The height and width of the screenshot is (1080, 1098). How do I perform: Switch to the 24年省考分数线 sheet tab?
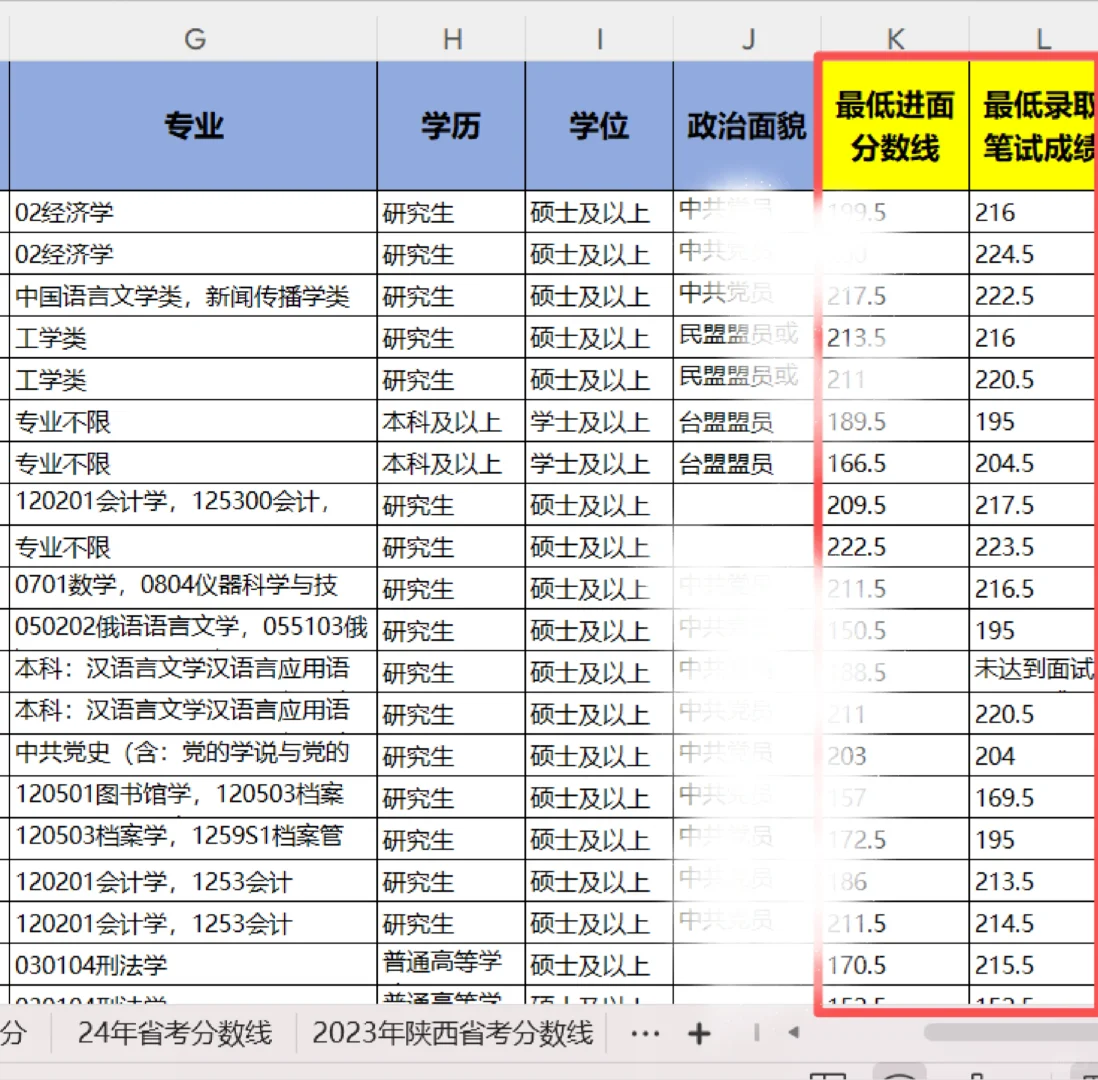coord(174,1033)
